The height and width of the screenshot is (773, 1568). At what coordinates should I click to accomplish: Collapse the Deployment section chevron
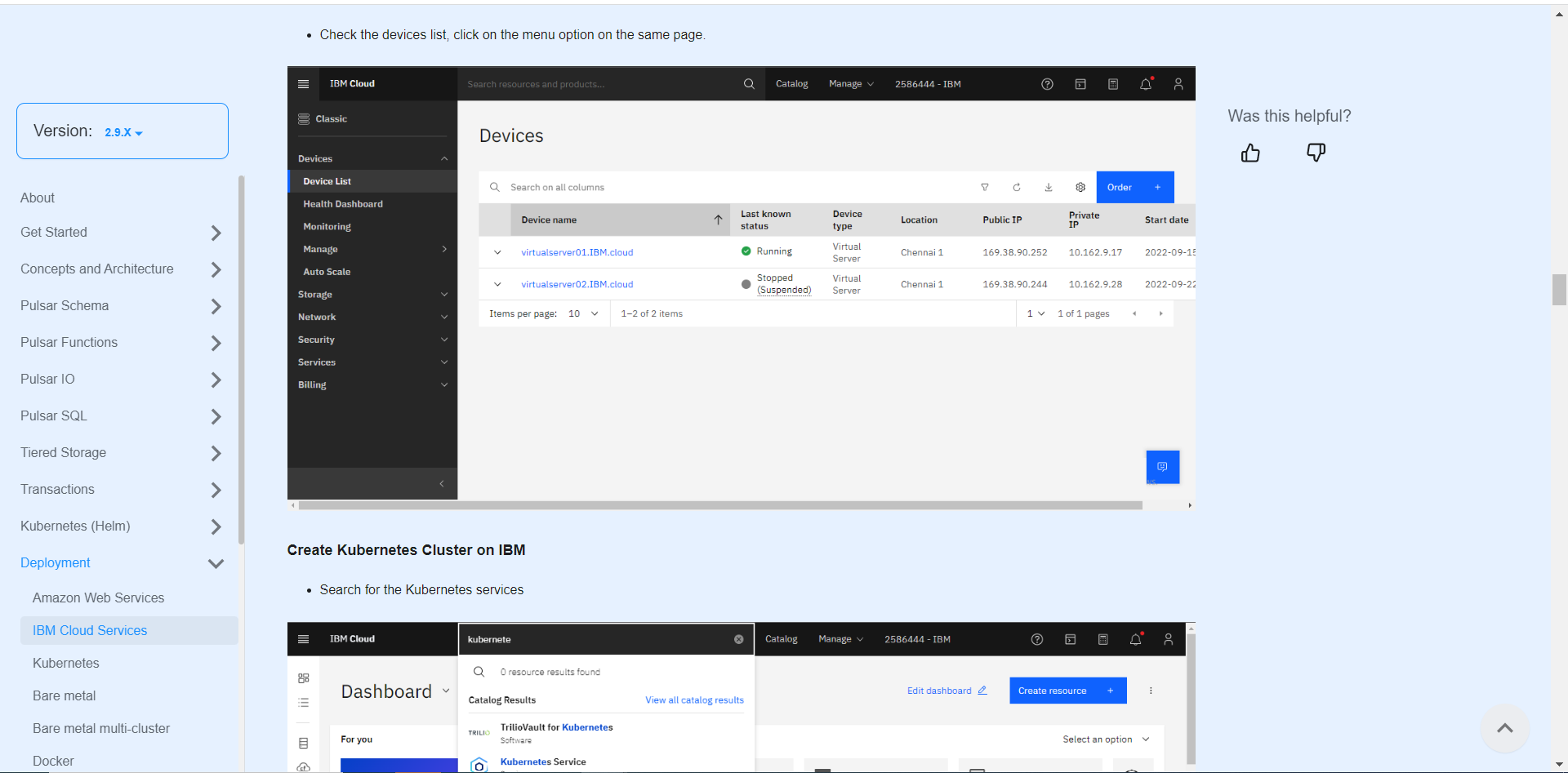point(216,563)
